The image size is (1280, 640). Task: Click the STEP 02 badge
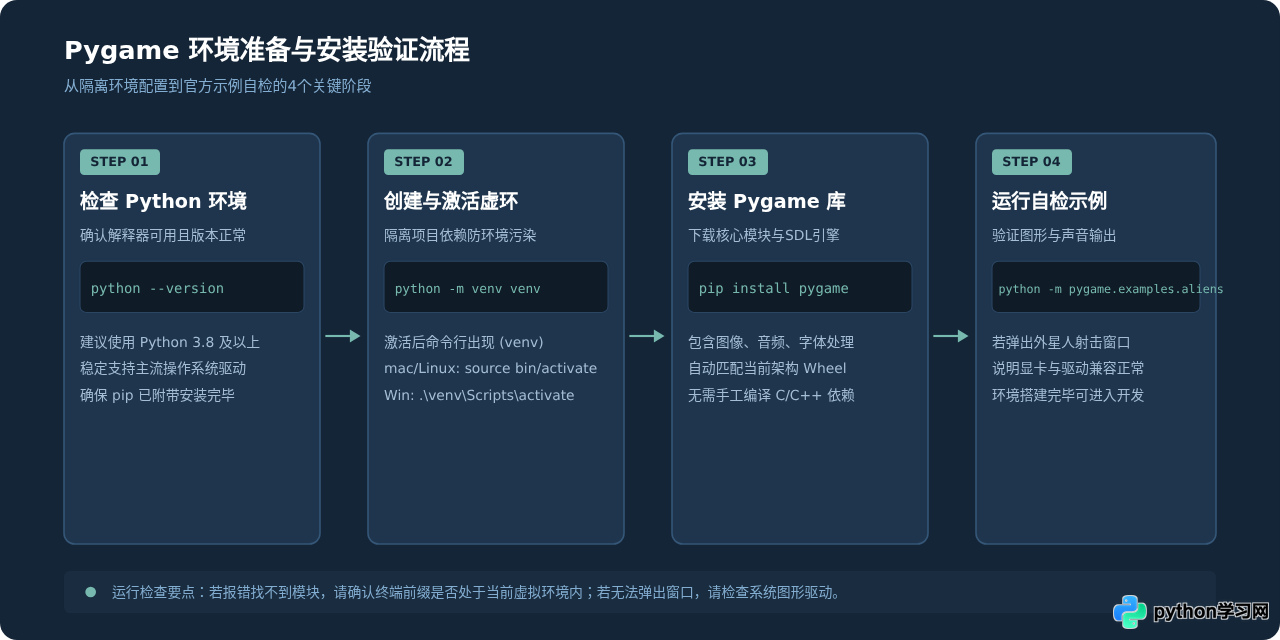424,162
